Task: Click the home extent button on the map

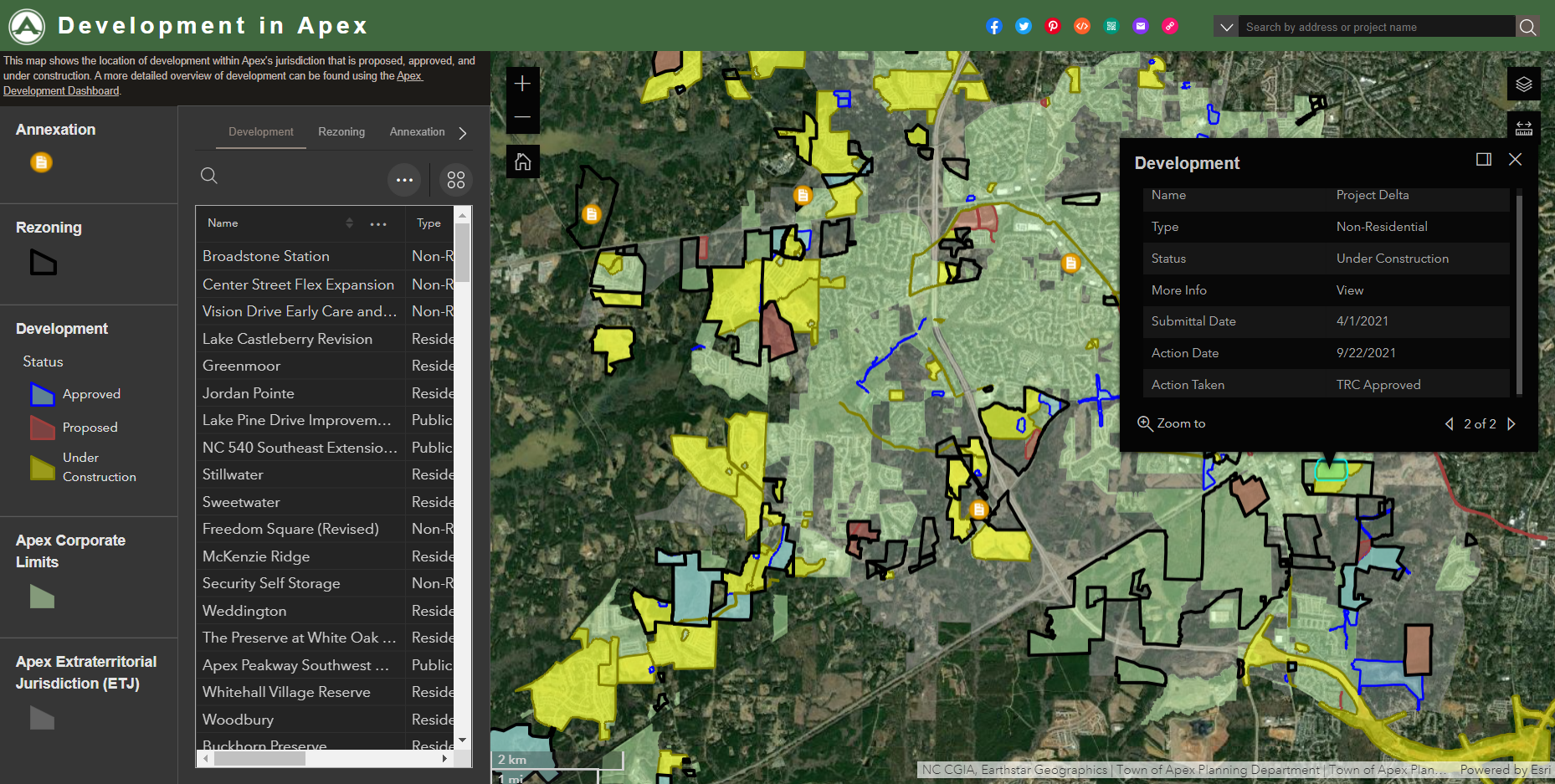Action: coord(522,161)
